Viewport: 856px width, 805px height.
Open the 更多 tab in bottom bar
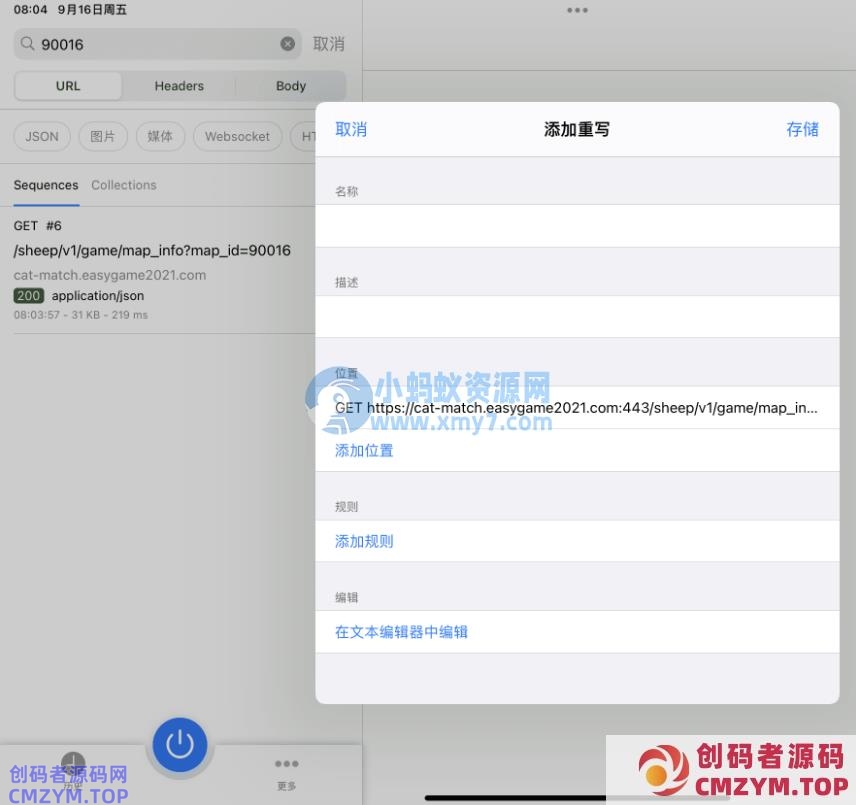(x=286, y=772)
